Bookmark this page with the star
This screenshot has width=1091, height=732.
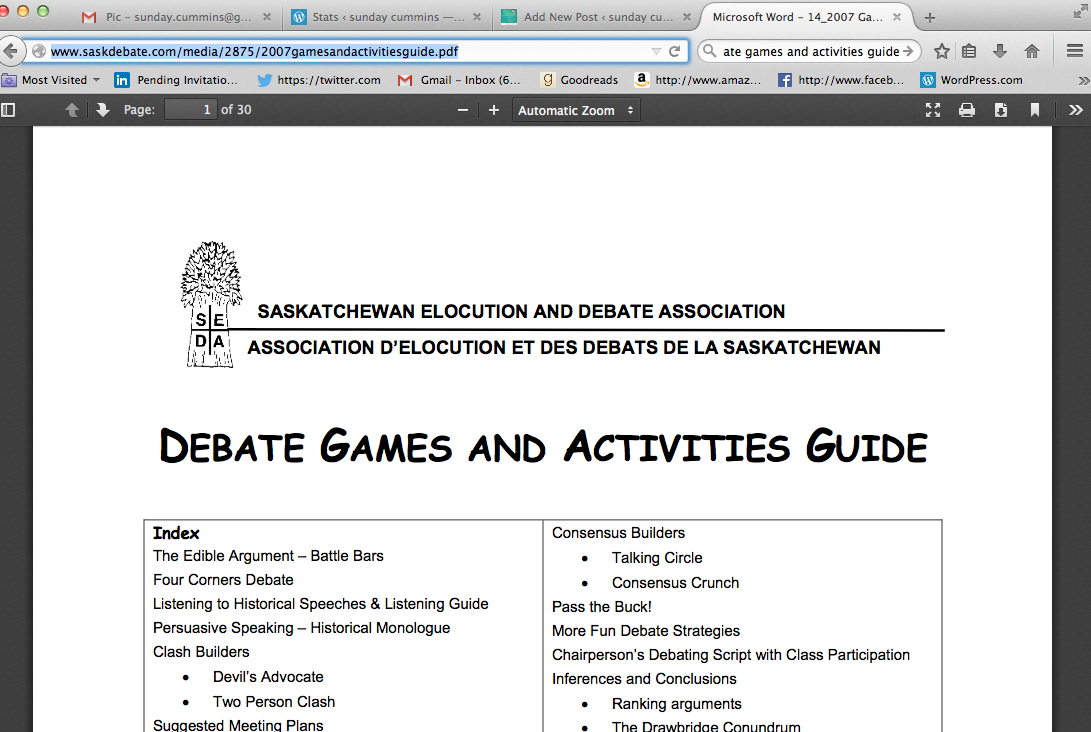tap(941, 51)
